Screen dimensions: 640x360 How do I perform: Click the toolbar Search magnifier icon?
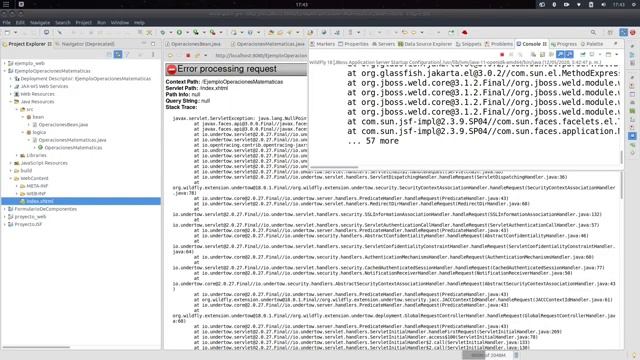(593, 32)
